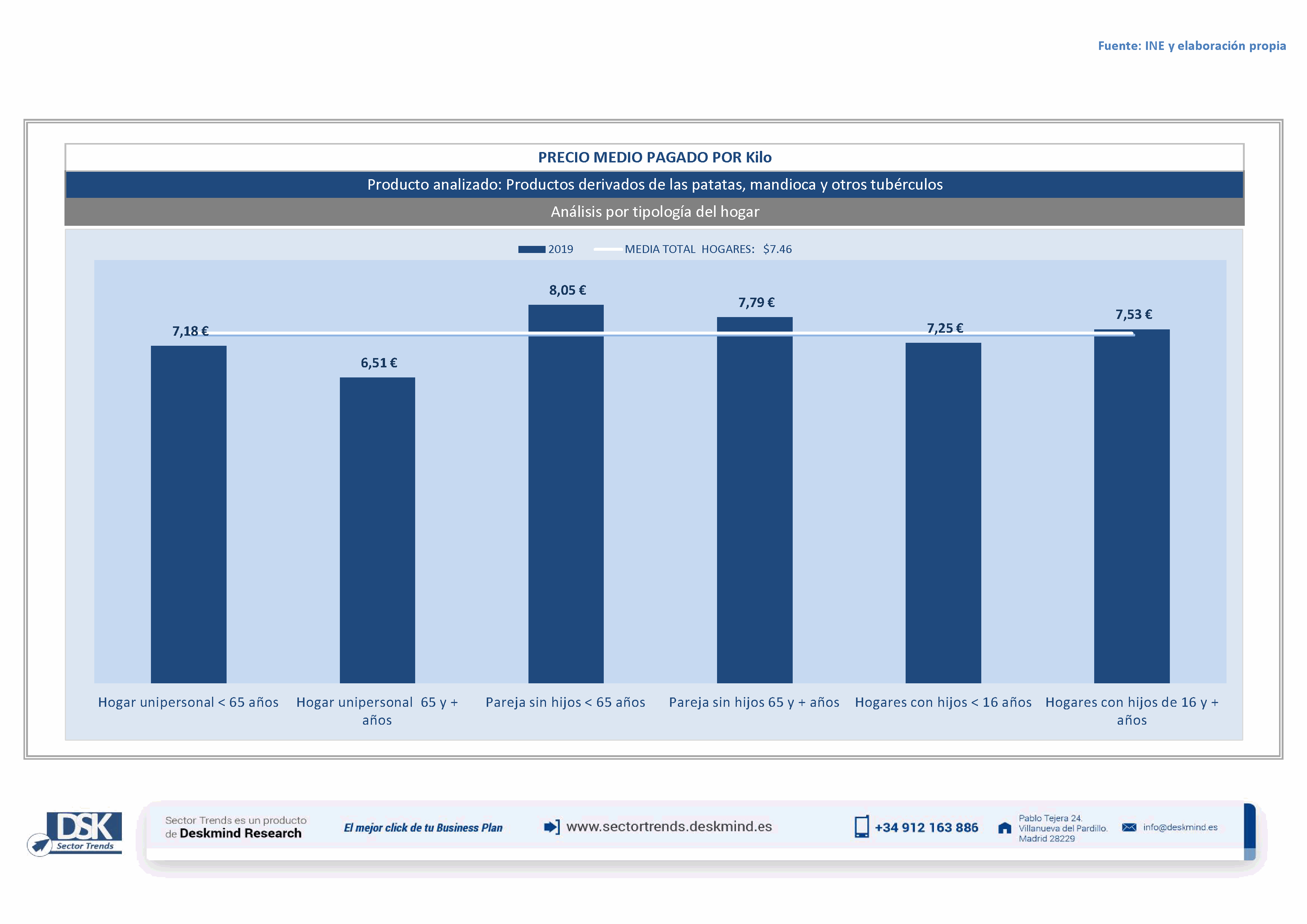Click the Deskmind Research text

pyautogui.click(x=240, y=833)
